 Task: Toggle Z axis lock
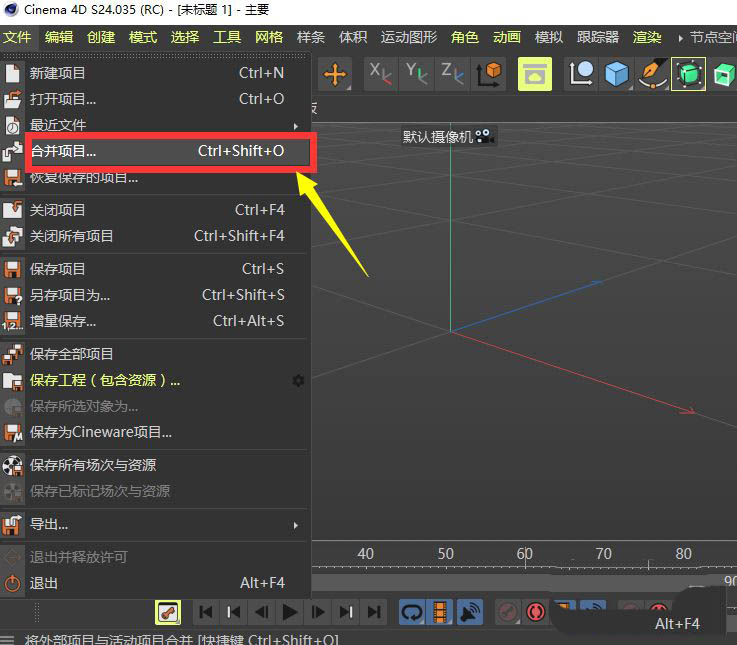[452, 74]
